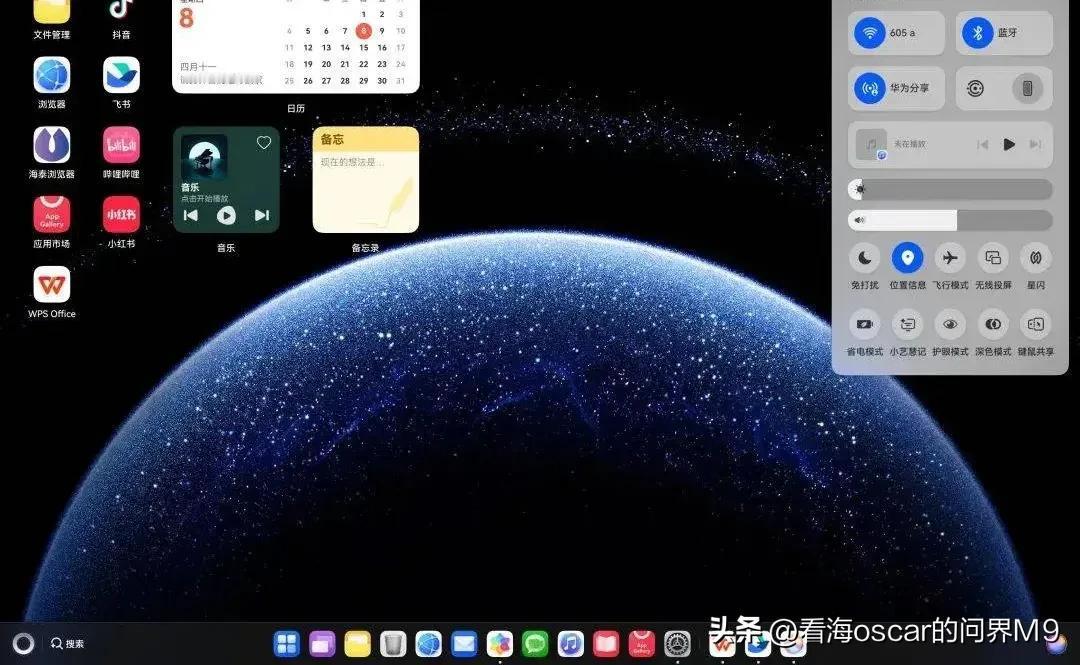Image resolution: width=1080 pixels, height=665 pixels.
Task: Previous track in control panel player
Action: click(x=983, y=144)
